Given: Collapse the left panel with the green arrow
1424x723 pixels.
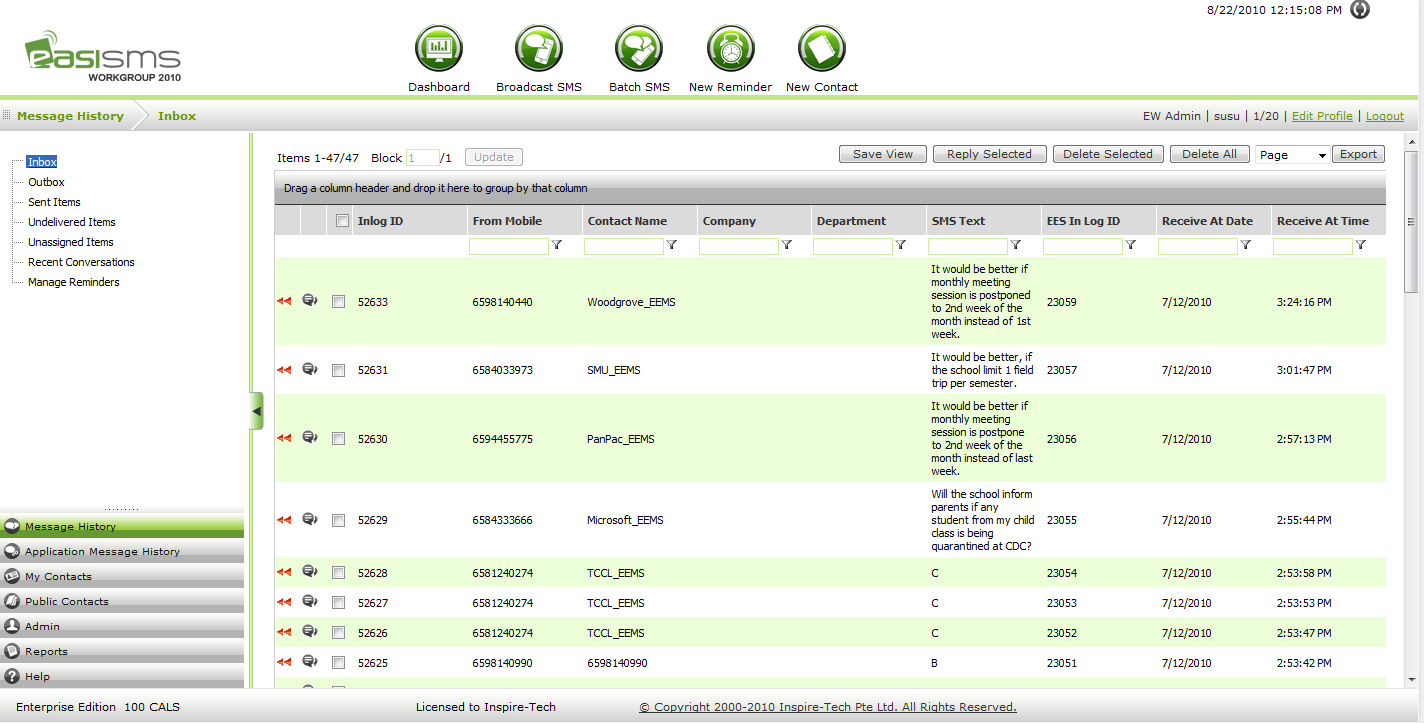Looking at the screenshot, I should [256, 411].
